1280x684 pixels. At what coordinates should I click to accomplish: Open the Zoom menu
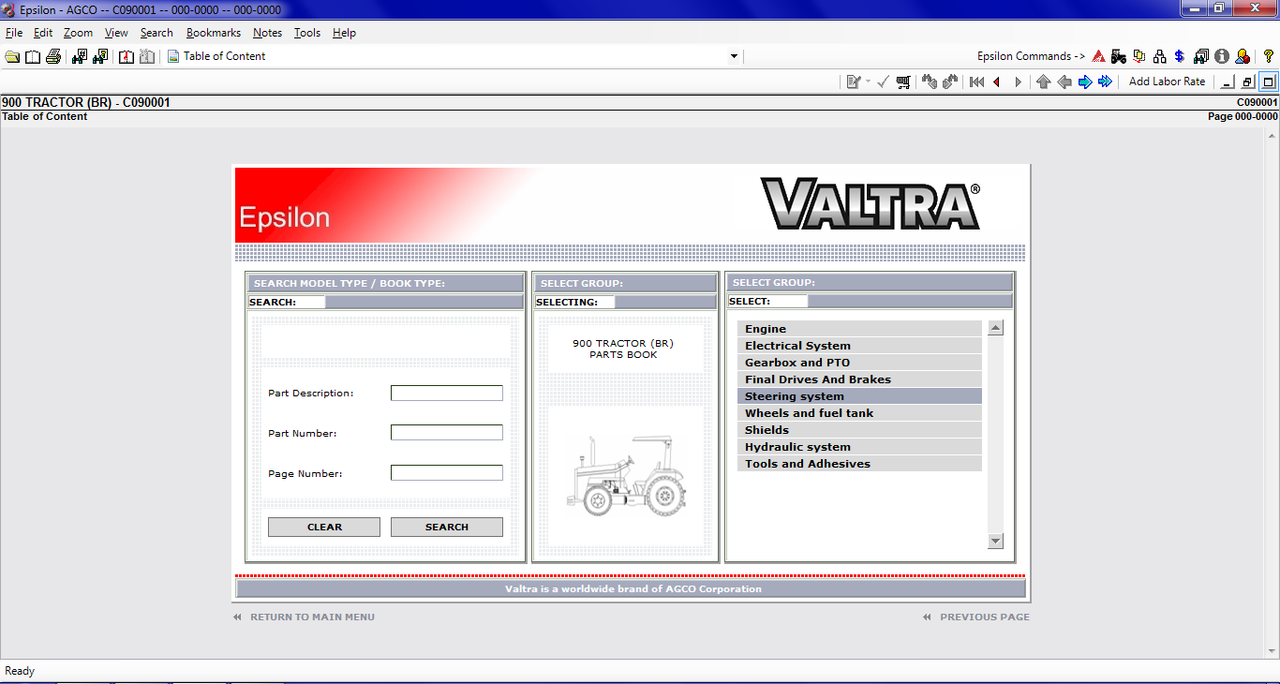tap(78, 33)
